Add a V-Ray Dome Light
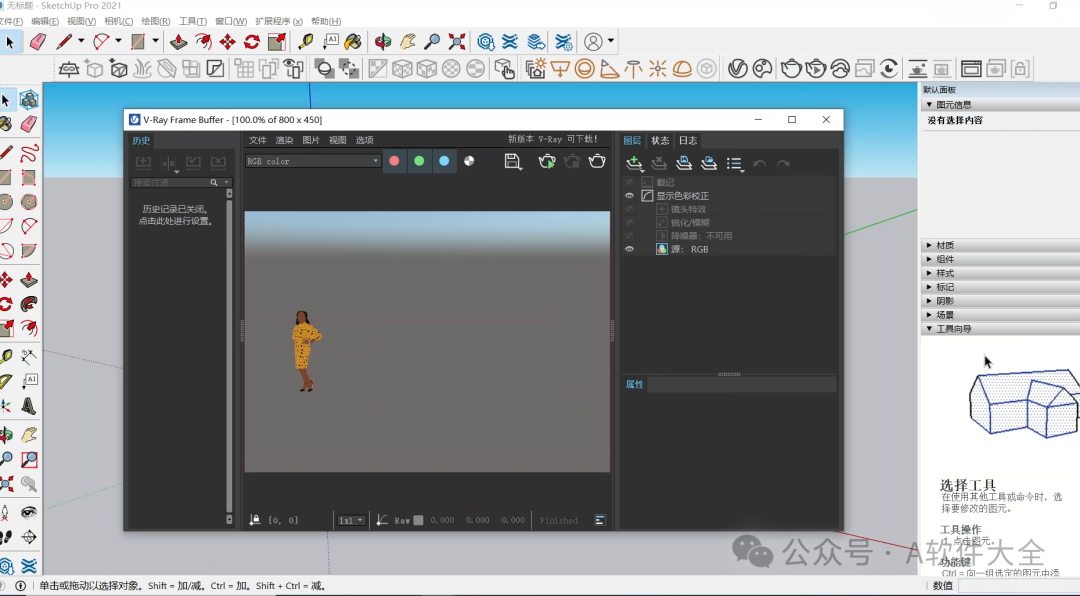The width and height of the screenshot is (1080, 596). point(682,68)
